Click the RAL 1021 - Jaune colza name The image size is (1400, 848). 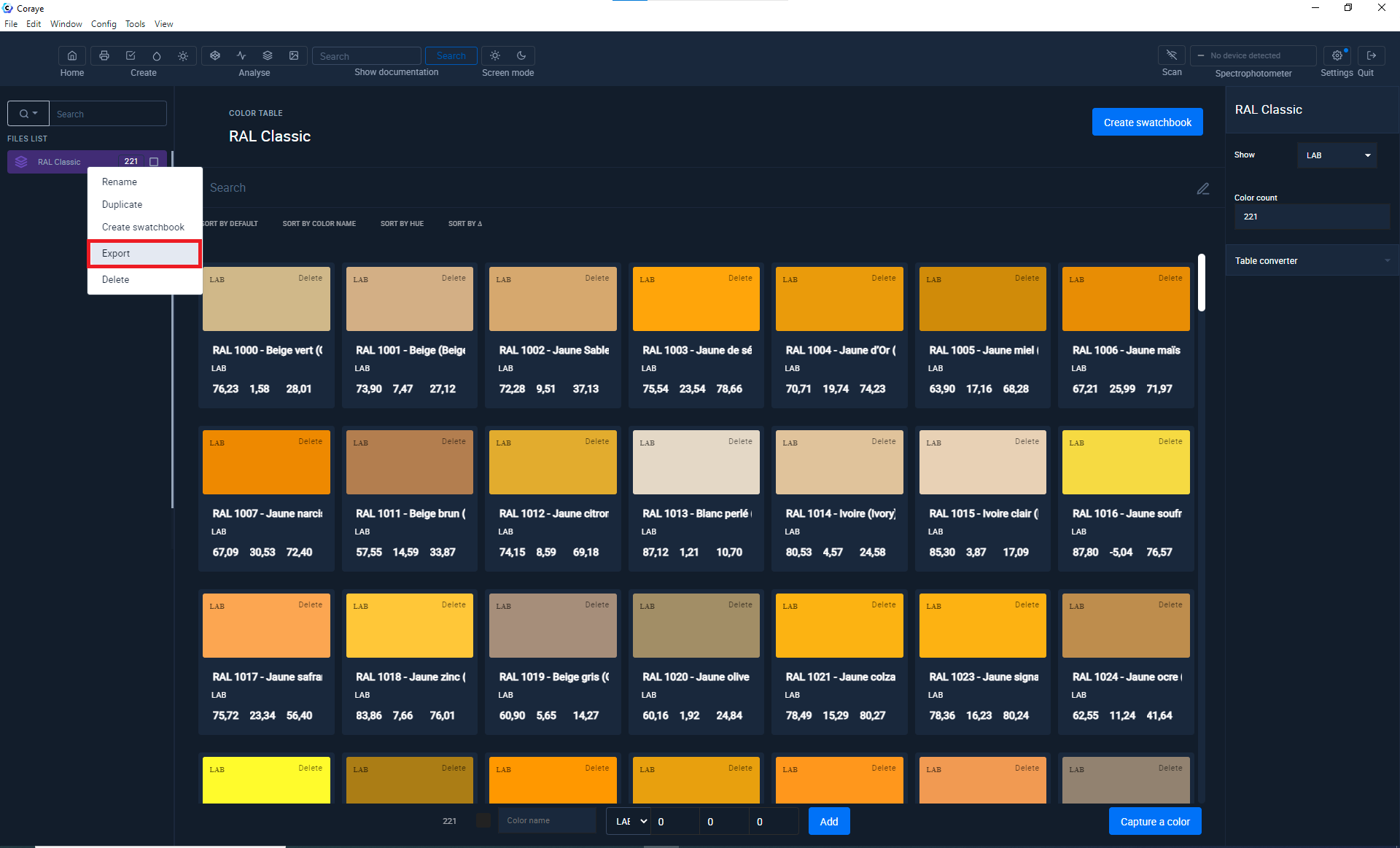840,677
